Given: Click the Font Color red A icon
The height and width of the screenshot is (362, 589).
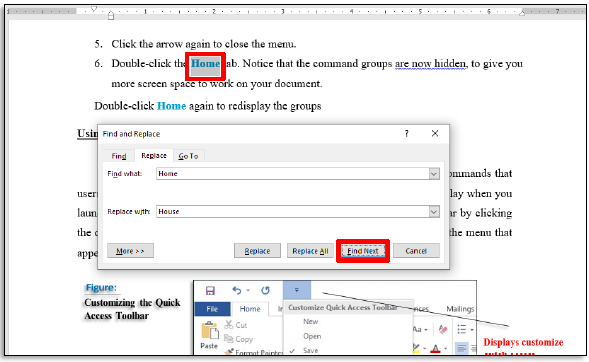Looking at the screenshot, I should [x=435, y=349].
